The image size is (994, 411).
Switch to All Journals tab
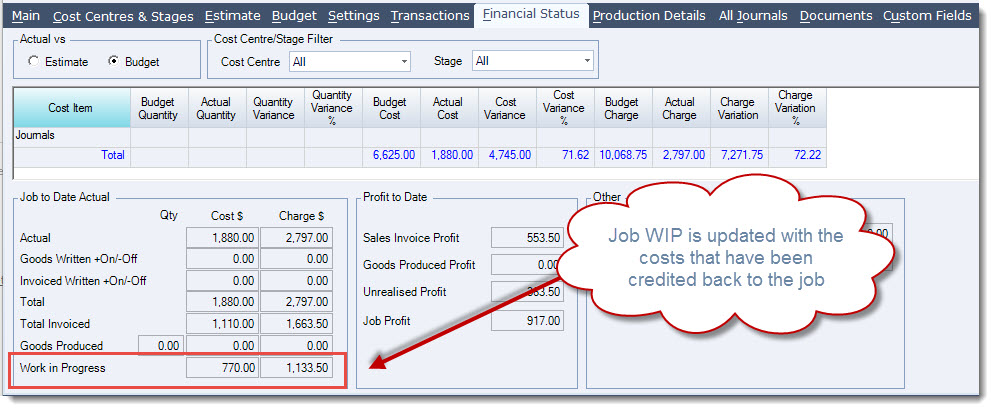pos(753,15)
